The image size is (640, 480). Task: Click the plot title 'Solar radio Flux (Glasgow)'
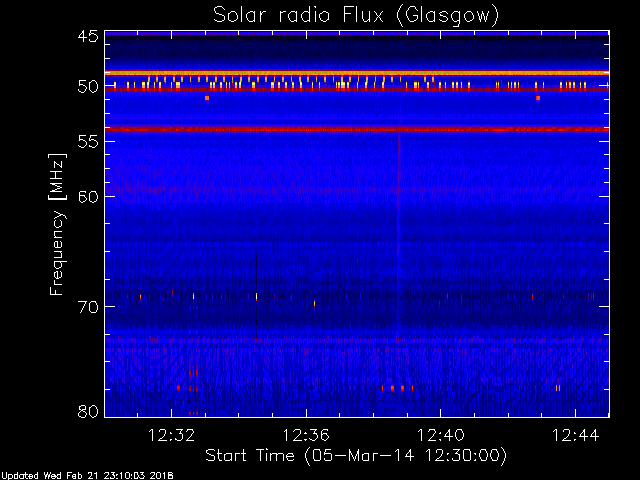[x=356, y=16]
